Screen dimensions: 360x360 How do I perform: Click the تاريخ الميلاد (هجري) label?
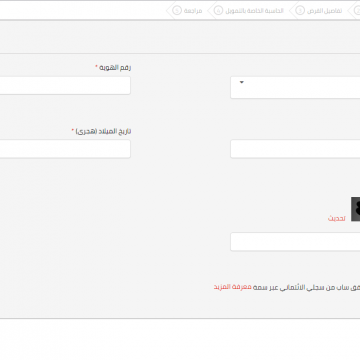(x=103, y=131)
